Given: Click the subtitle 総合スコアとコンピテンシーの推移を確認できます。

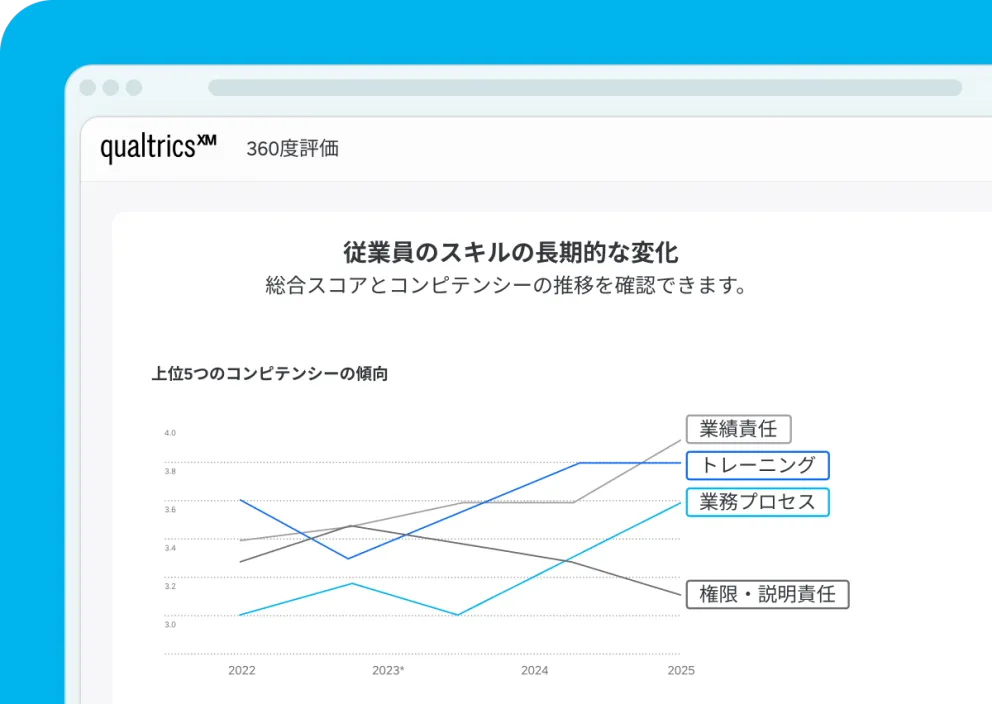Looking at the screenshot, I should point(506,285).
